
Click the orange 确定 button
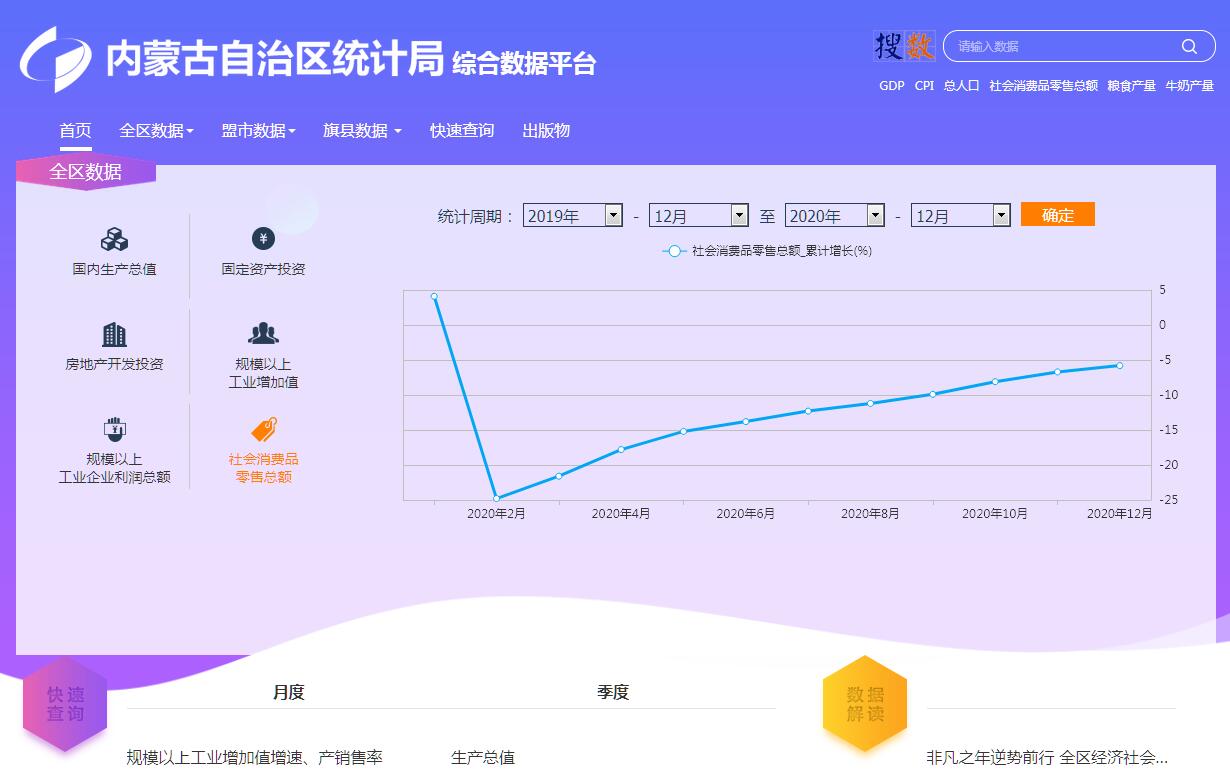1057,215
